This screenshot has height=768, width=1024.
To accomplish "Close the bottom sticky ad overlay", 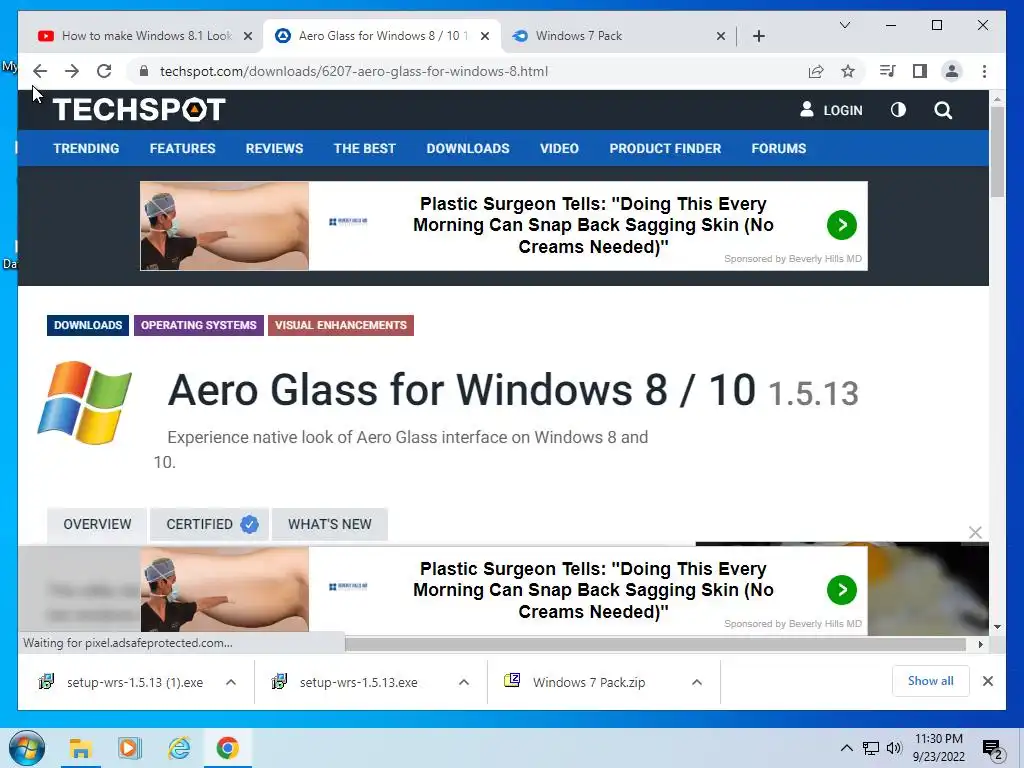I will pos(975,532).
